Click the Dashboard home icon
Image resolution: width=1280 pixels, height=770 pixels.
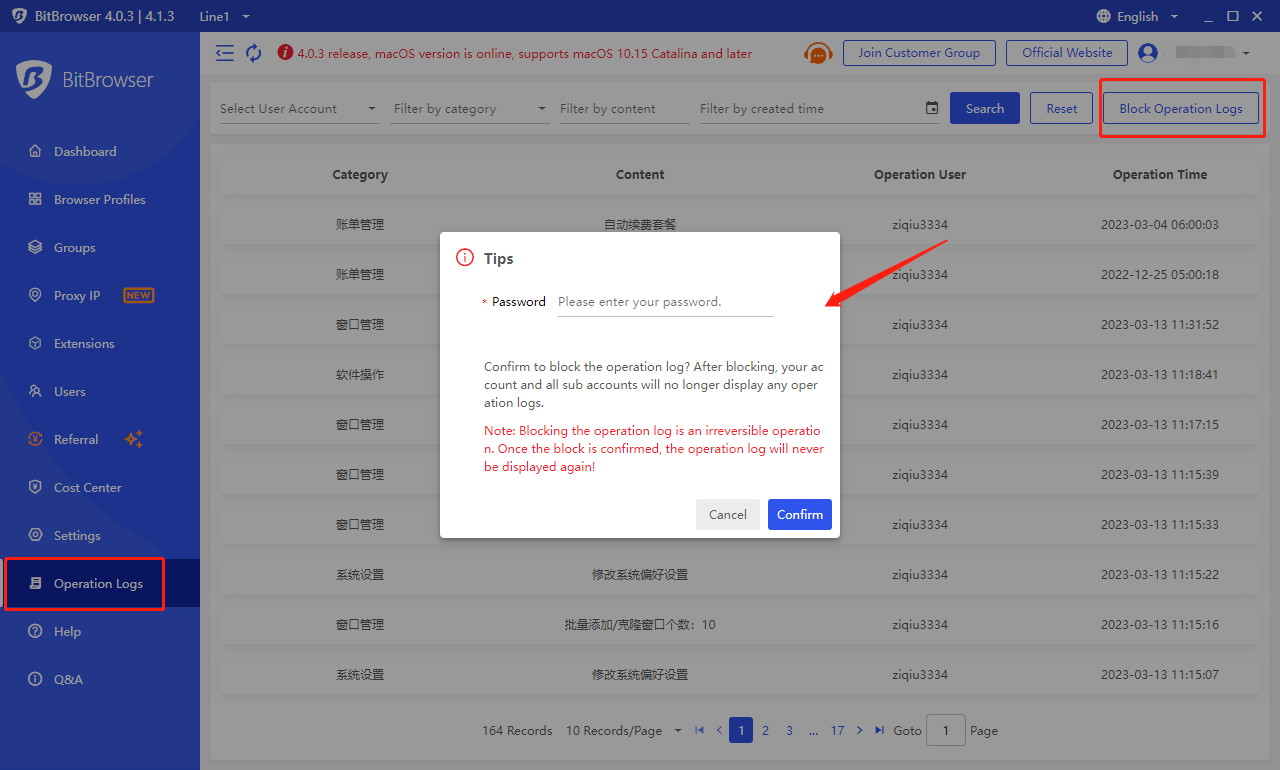tap(35, 152)
